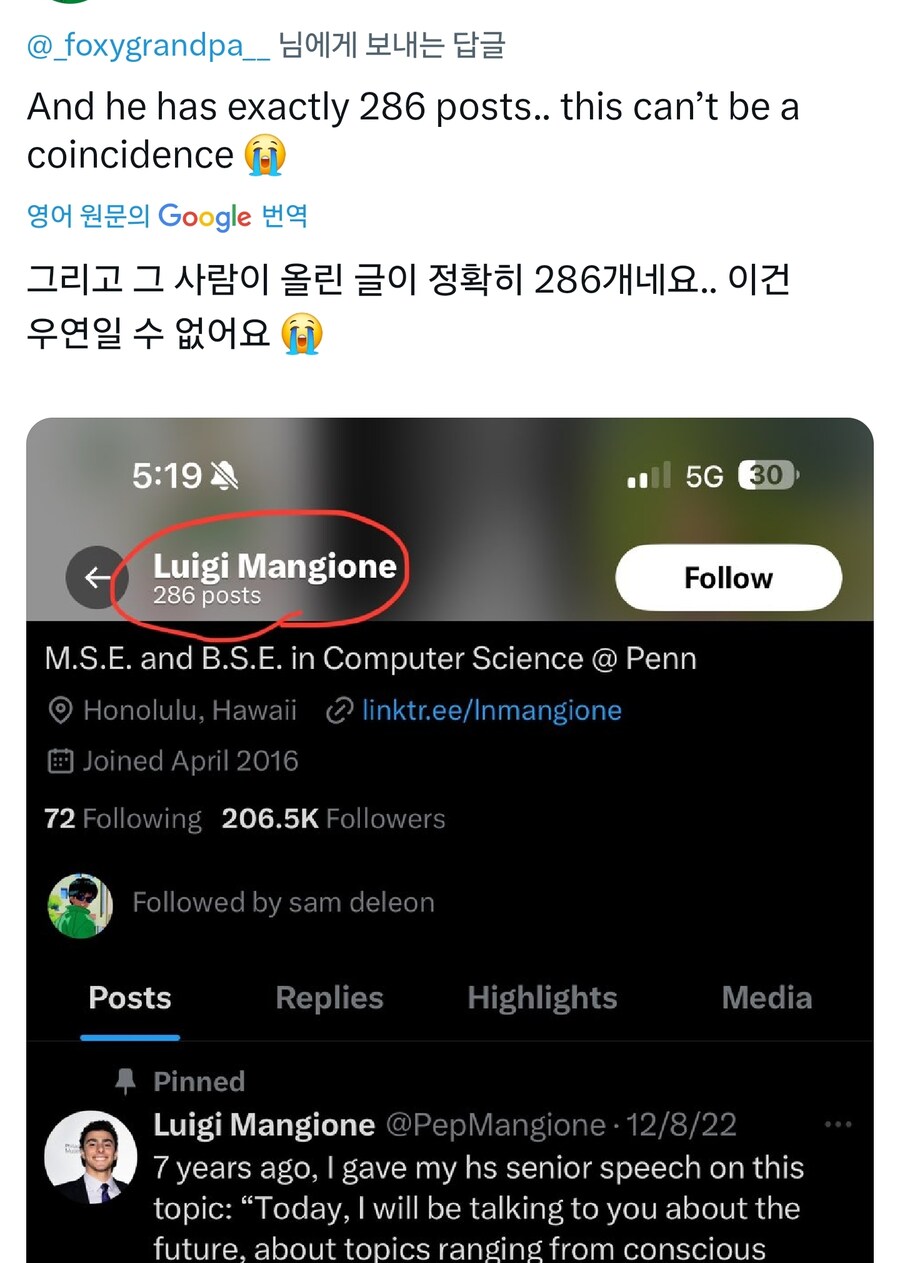The height and width of the screenshot is (1263, 900).
Task: View the 206.5K Followers list
Action: click(333, 819)
